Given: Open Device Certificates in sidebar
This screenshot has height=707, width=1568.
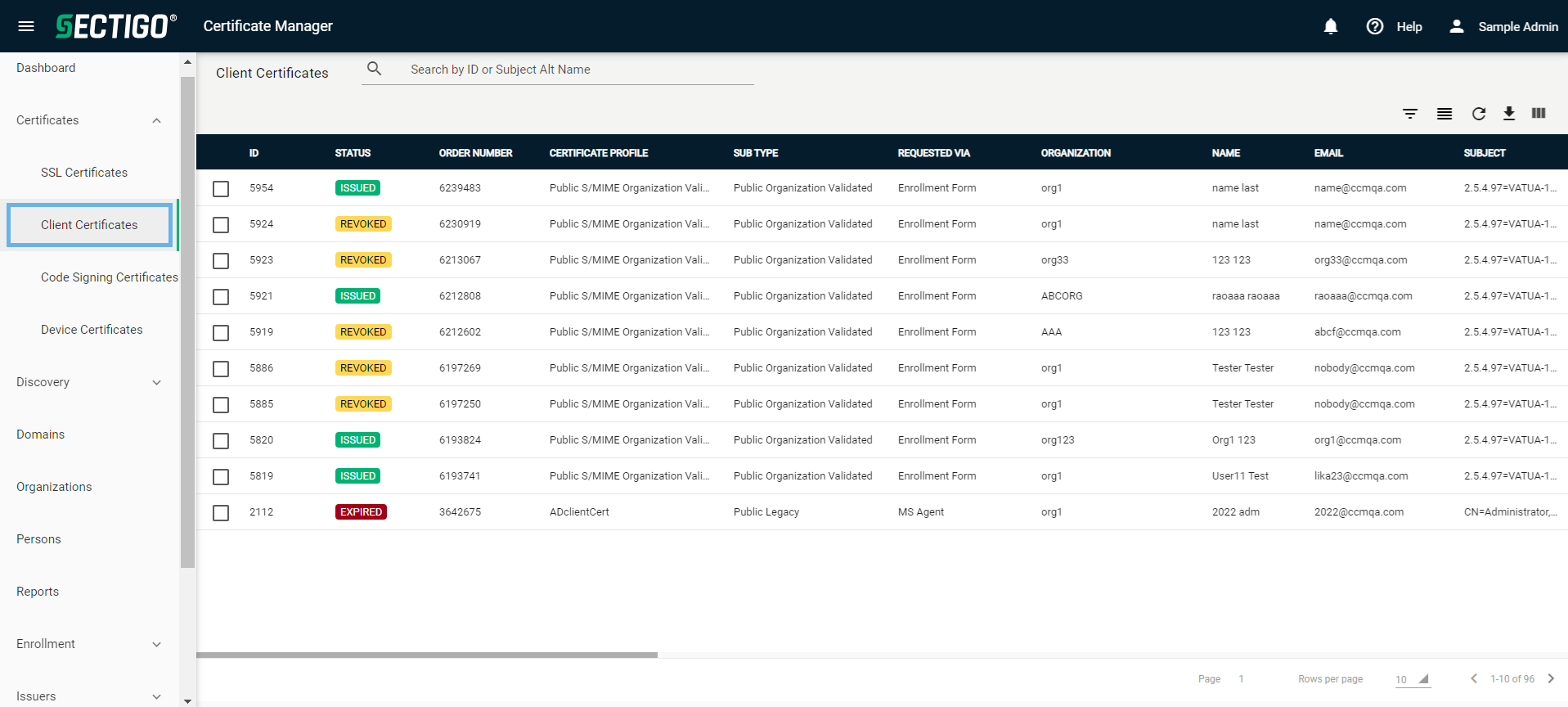Looking at the screenshot, I should tap(92, 330).
